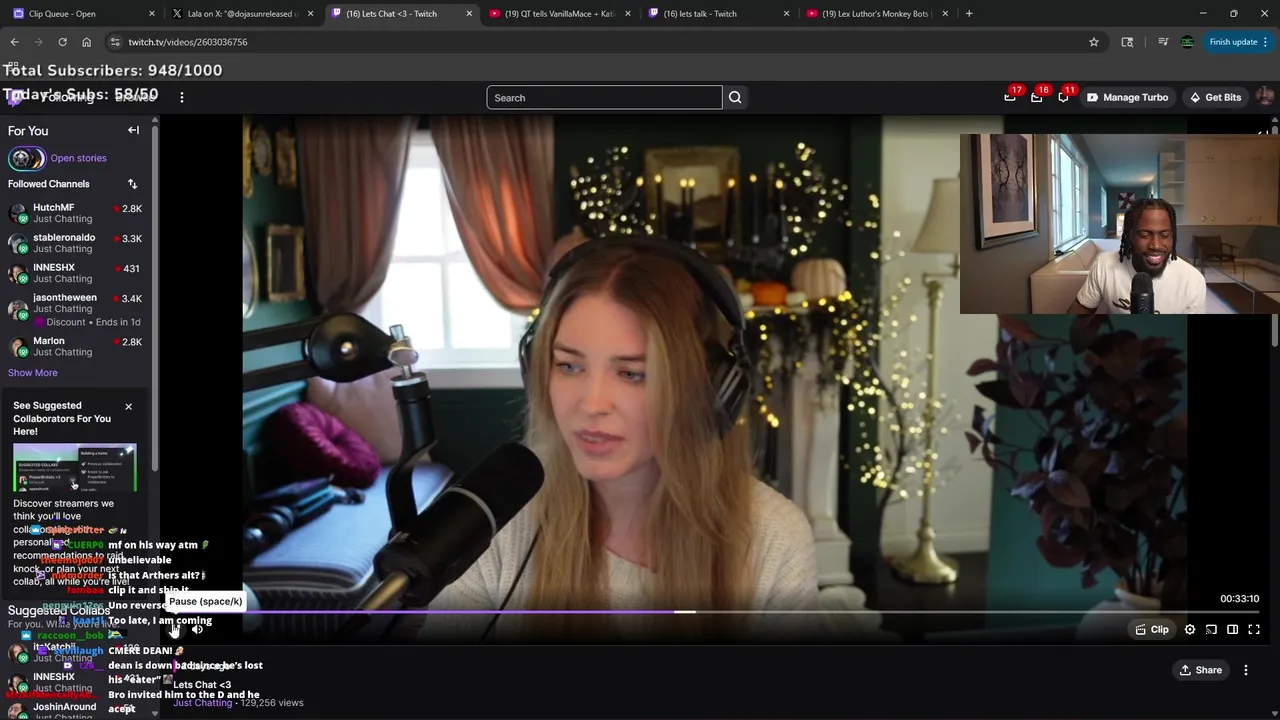This screenshot has height=720, width=1280.
Task: Open the media controls icon in toolbar
Action: click(1163, 42)
